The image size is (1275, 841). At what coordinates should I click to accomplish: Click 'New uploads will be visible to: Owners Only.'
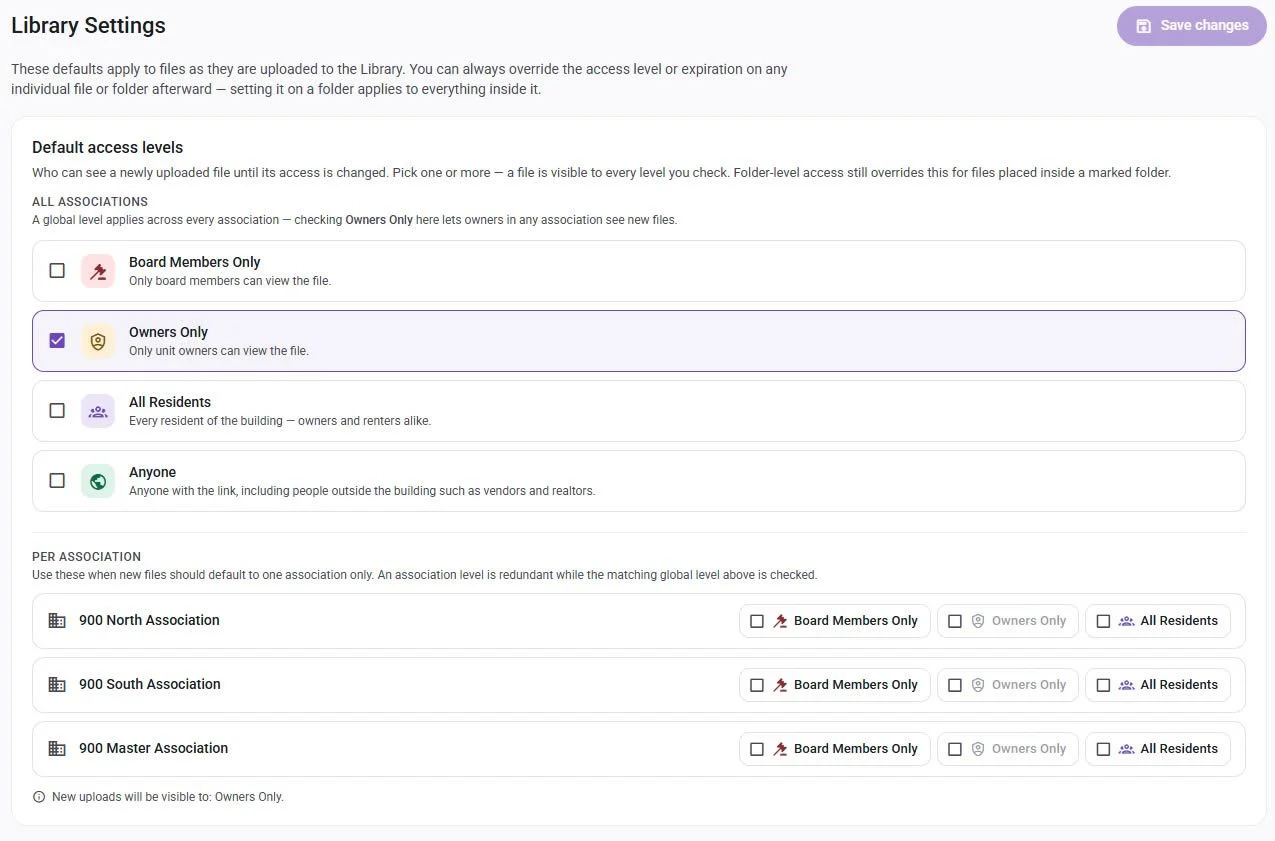coord(168,797)
